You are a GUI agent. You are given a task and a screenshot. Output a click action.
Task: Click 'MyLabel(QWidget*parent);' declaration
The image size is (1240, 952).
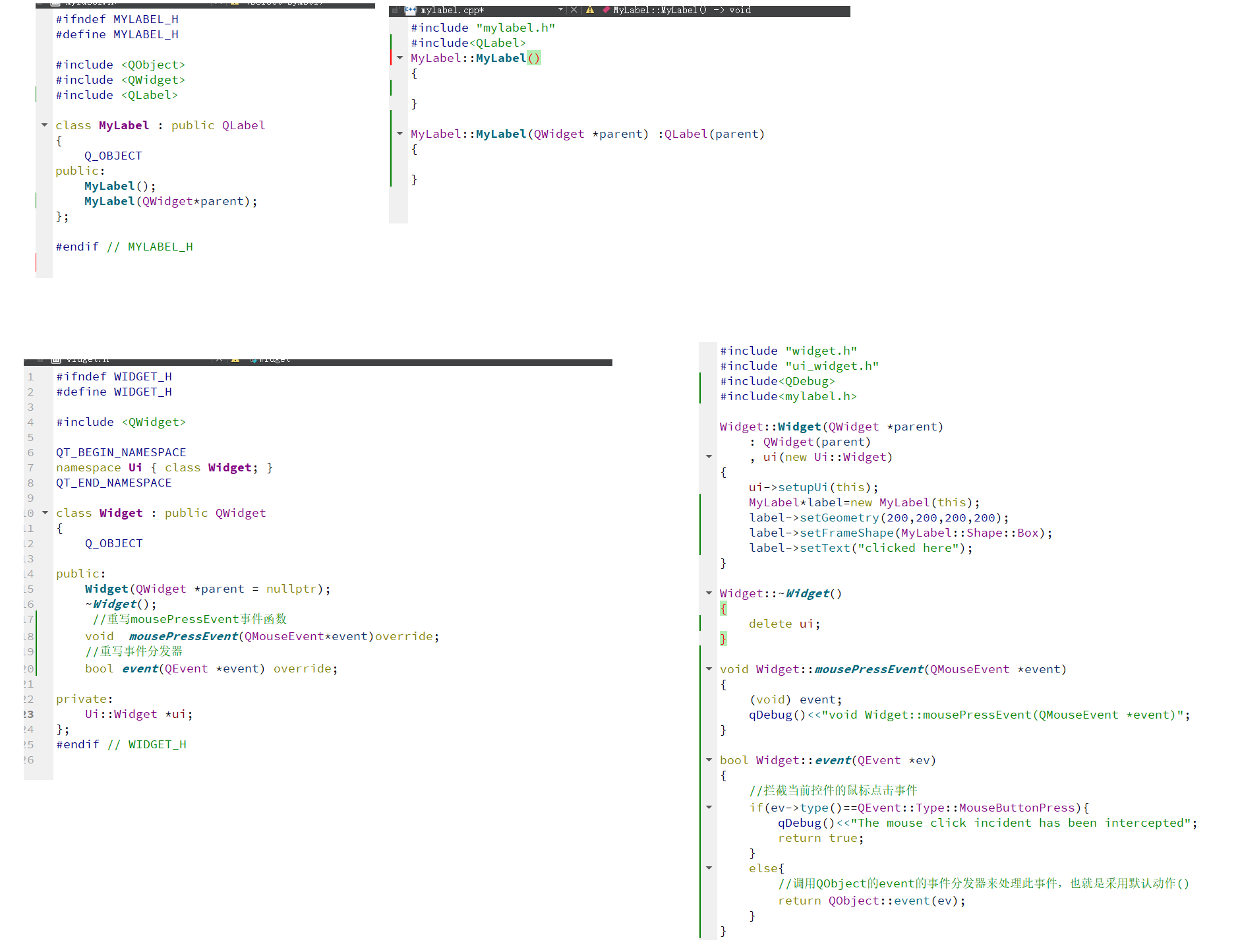point(171,201)
